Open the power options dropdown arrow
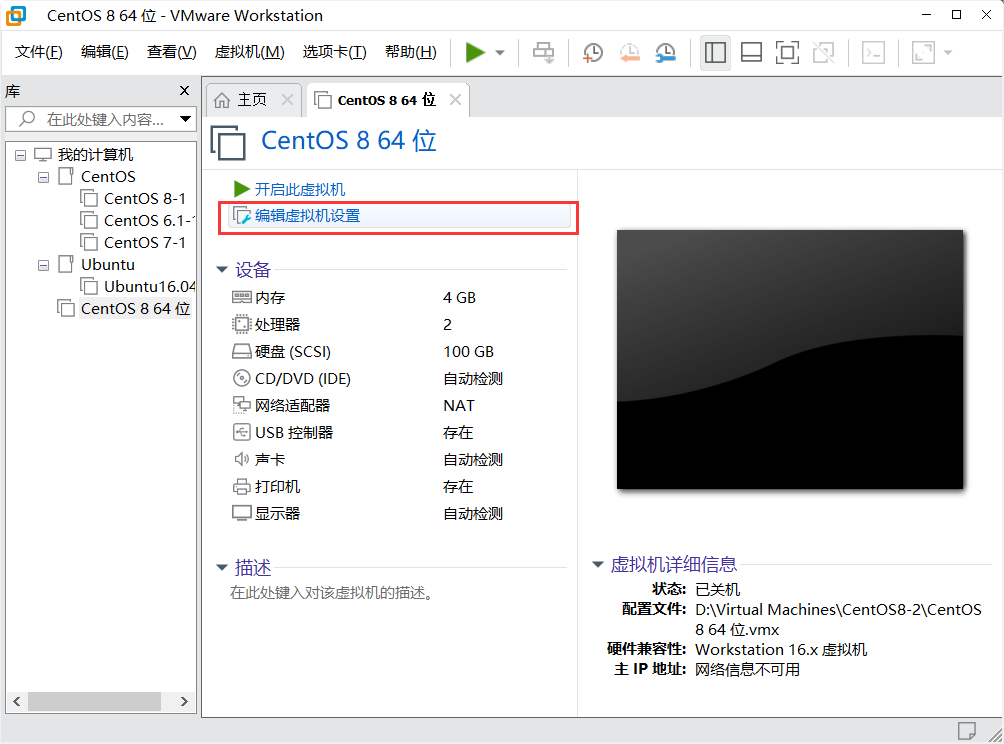 click(x=500, y=53)
